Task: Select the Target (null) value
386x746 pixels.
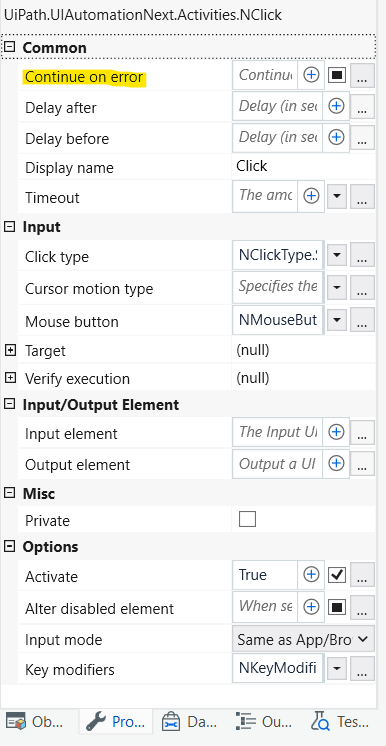Action: click(253, 351)
